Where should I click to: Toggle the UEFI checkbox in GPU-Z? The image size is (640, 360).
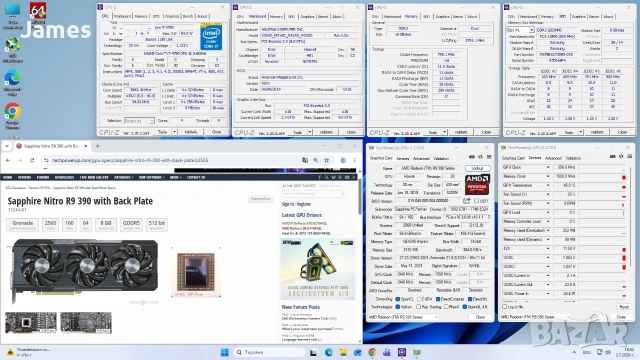(x=476, y=201)
